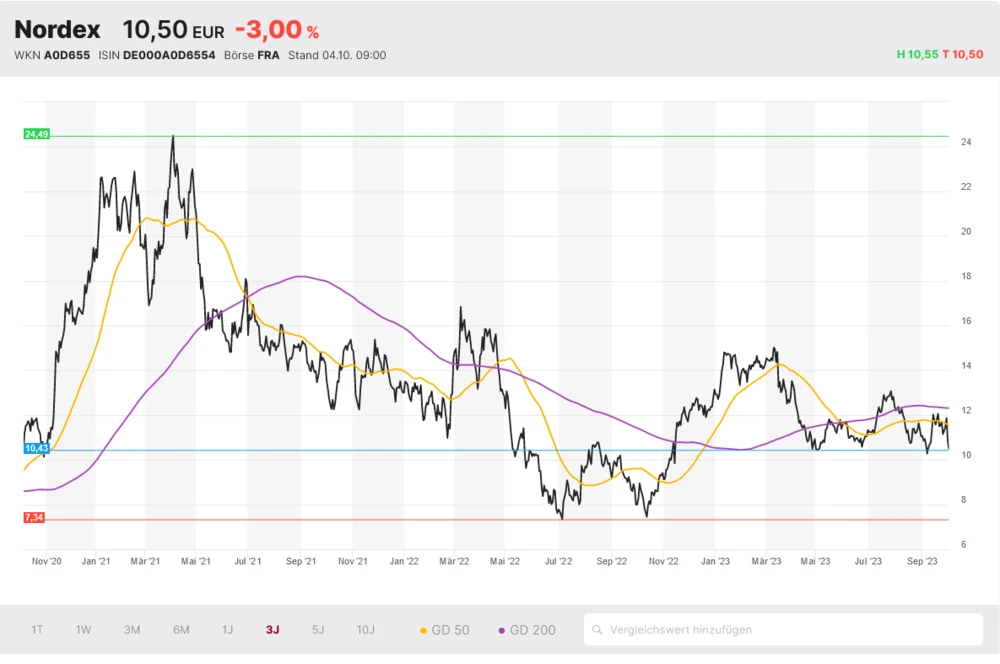This screenshot has width=1000, height=664.
Task: Open the Börse FRA exchange selector
Action: tap(251, 56)
